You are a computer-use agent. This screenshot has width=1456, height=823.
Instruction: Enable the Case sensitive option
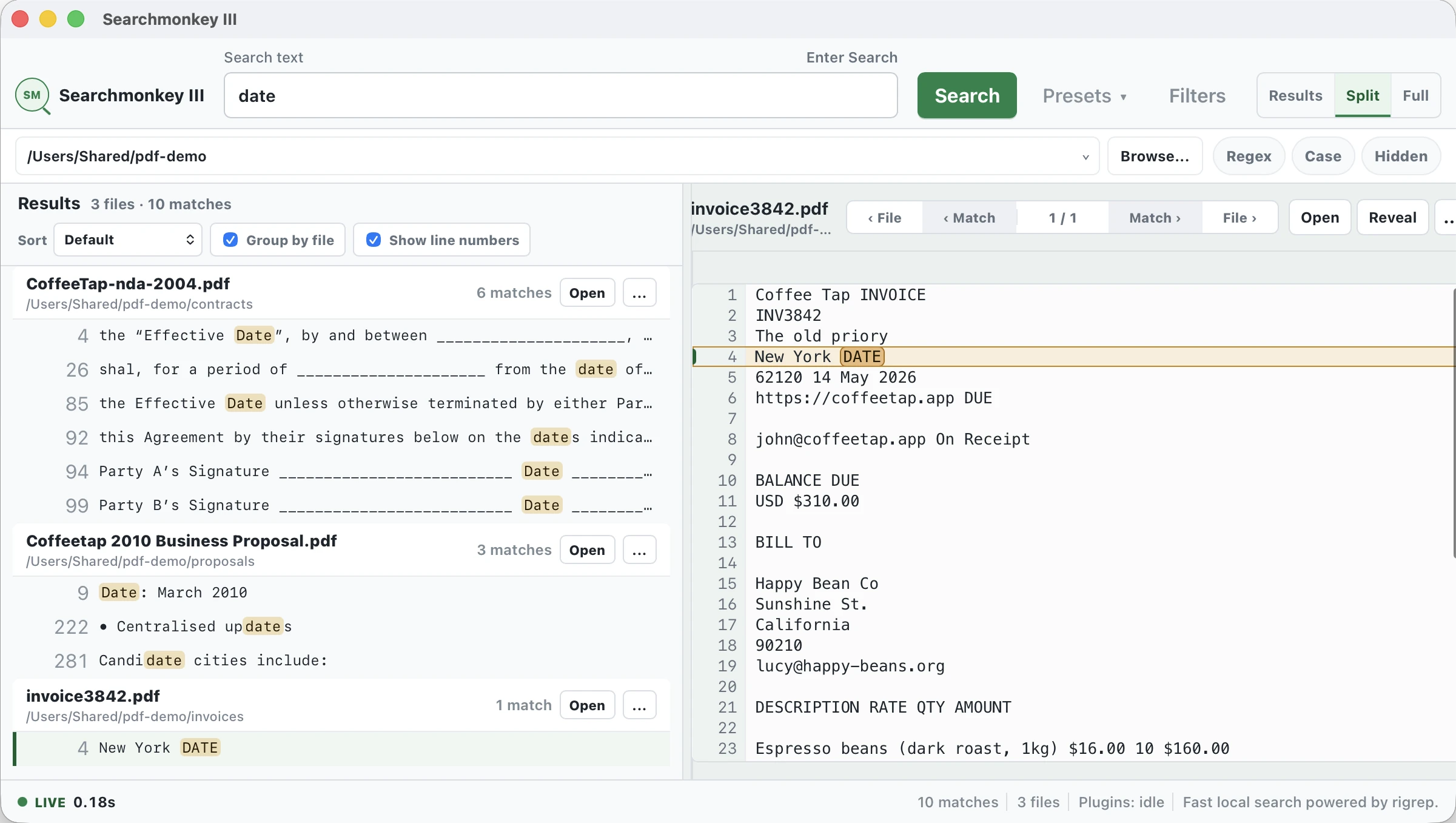pyautogui.click(x=1323, y=156)
